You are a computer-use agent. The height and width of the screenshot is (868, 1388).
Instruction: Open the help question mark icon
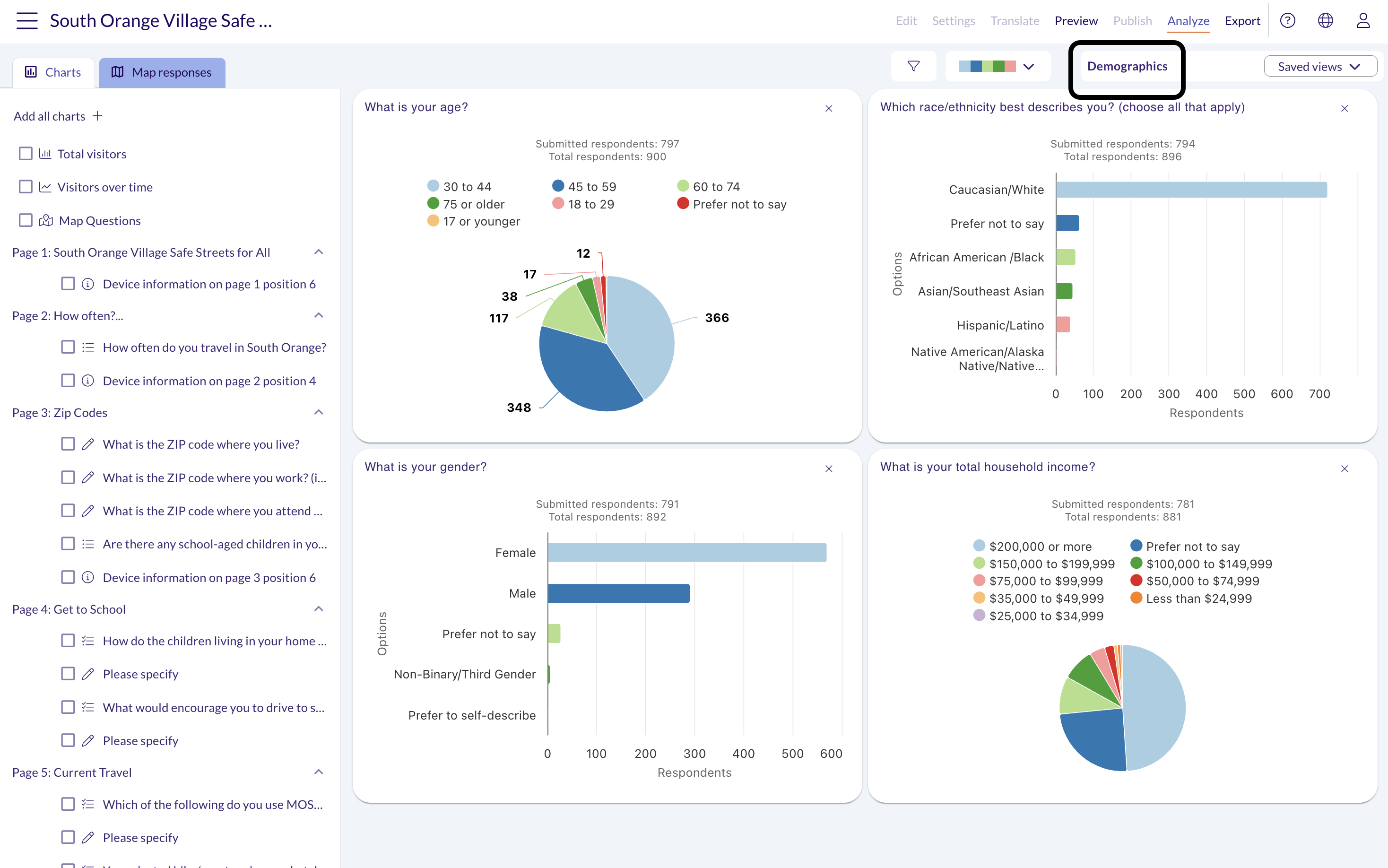pyautogui.click(x=1288, y=21)
